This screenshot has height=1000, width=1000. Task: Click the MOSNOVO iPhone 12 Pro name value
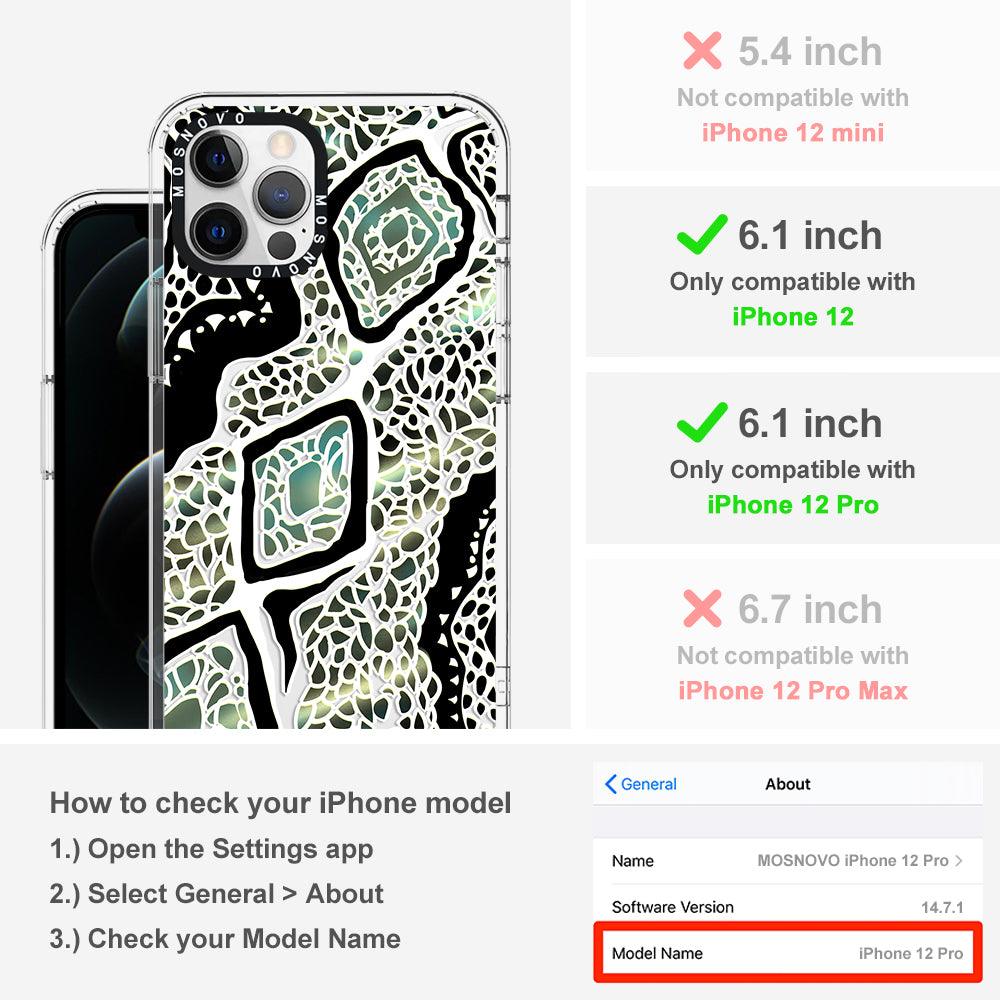pyautogui.click(x=853, y=860)
